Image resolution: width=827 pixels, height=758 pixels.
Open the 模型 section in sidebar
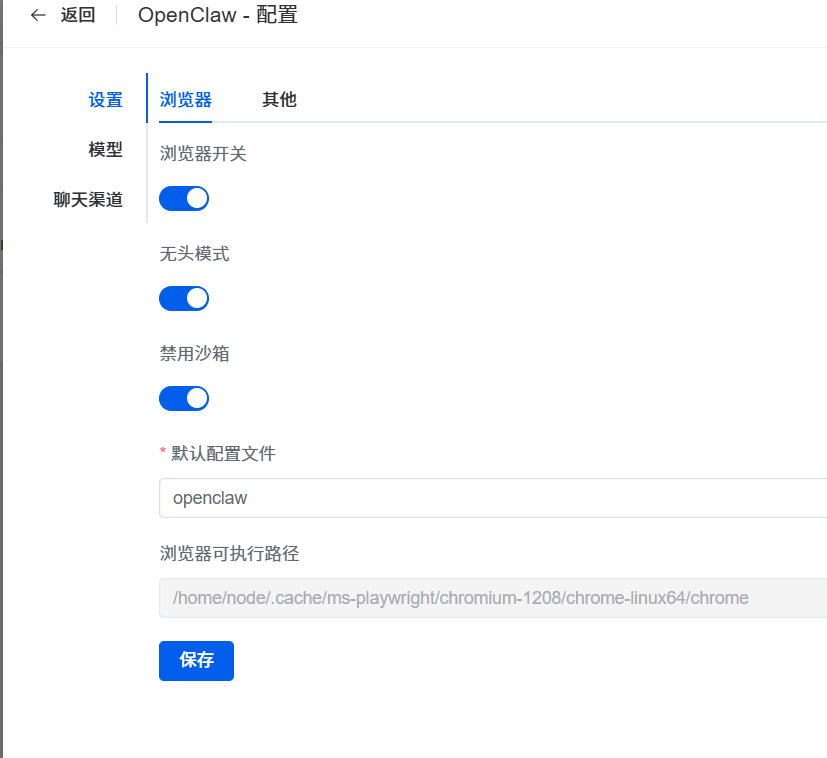(x=105, y=150)
